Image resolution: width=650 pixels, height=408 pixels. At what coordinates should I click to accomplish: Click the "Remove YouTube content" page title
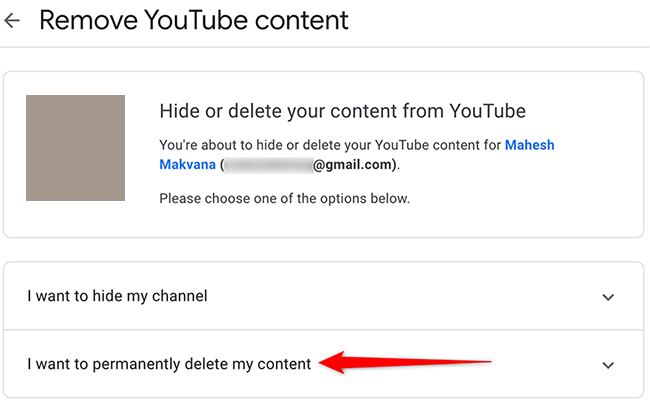pos(194,20)
